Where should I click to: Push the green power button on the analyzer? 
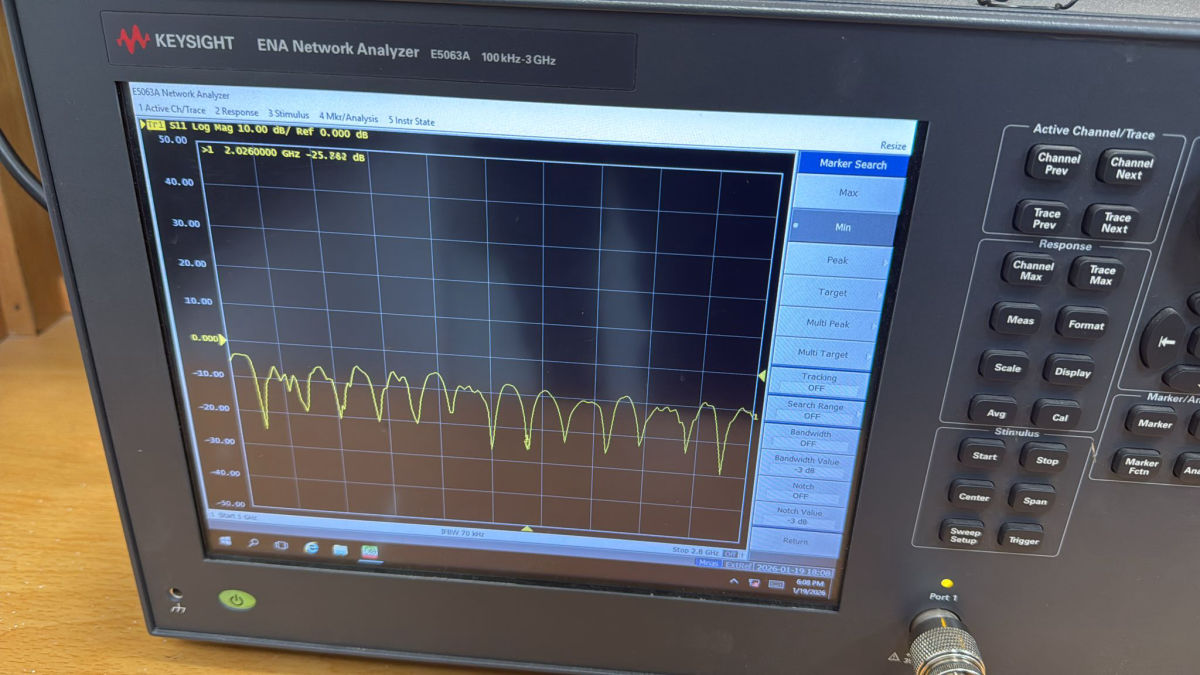[237, 600]
